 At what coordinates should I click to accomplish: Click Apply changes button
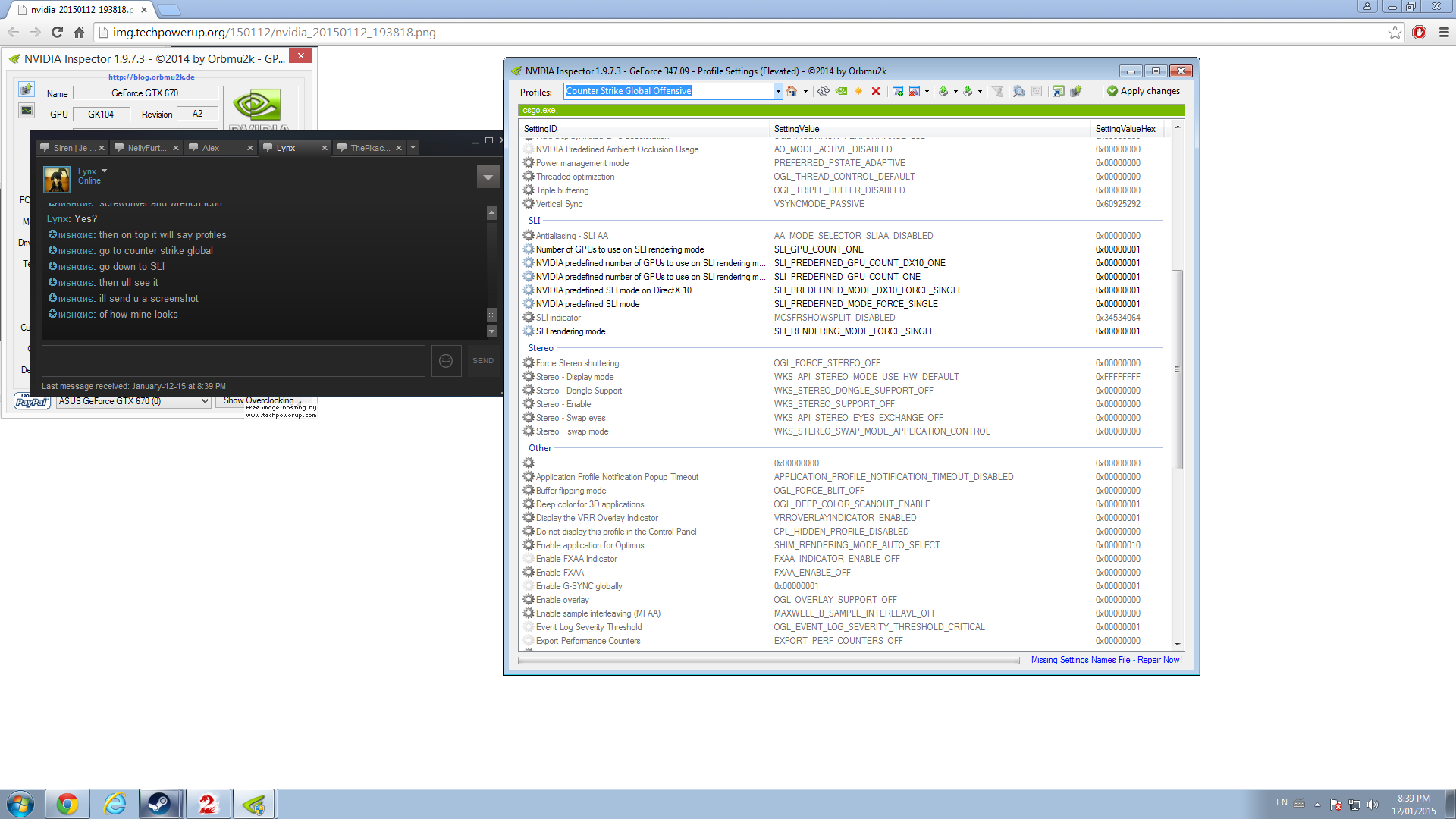(x=1144, y=91)
